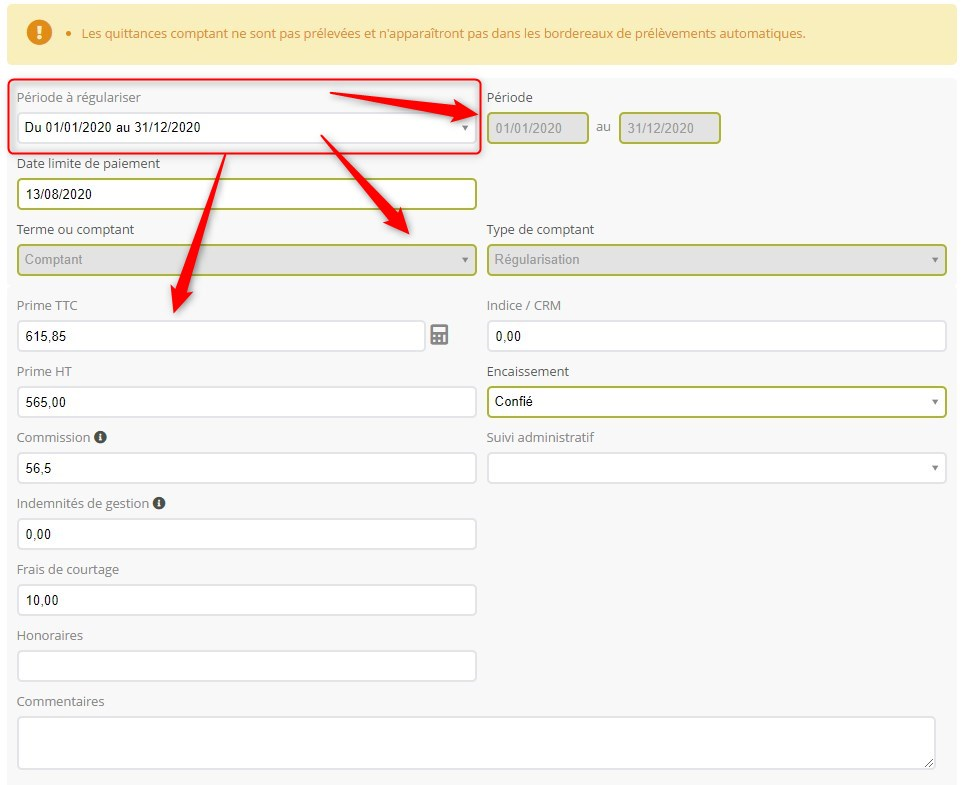Click the Indice / CRM field

click(715, 337)
